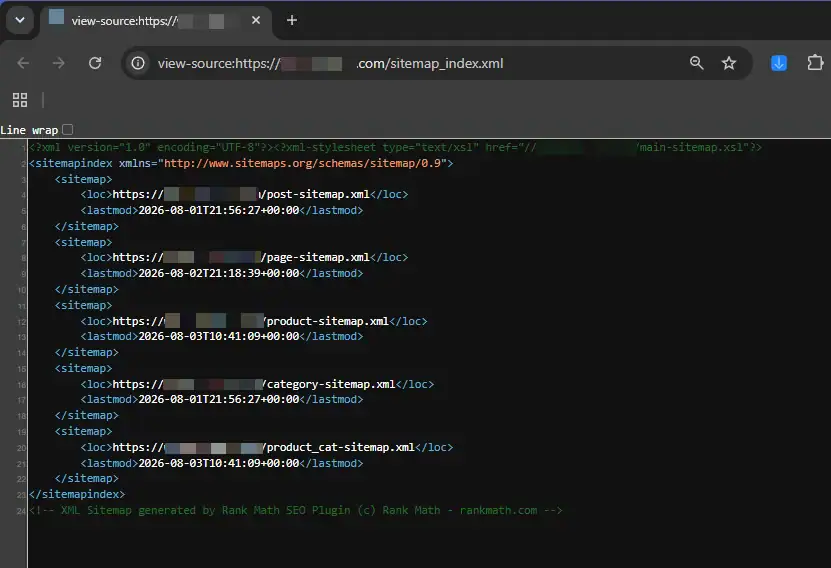Viewport: 831px width, 568px height.
Task: View site information icon in address bar
Action: pyautogui.click(x=138, y=64)
